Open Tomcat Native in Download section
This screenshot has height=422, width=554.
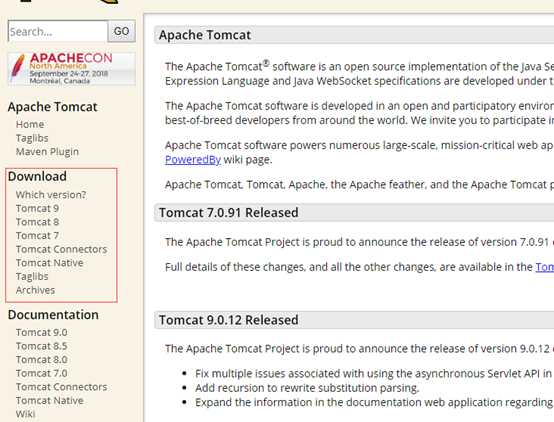[49, 263]
